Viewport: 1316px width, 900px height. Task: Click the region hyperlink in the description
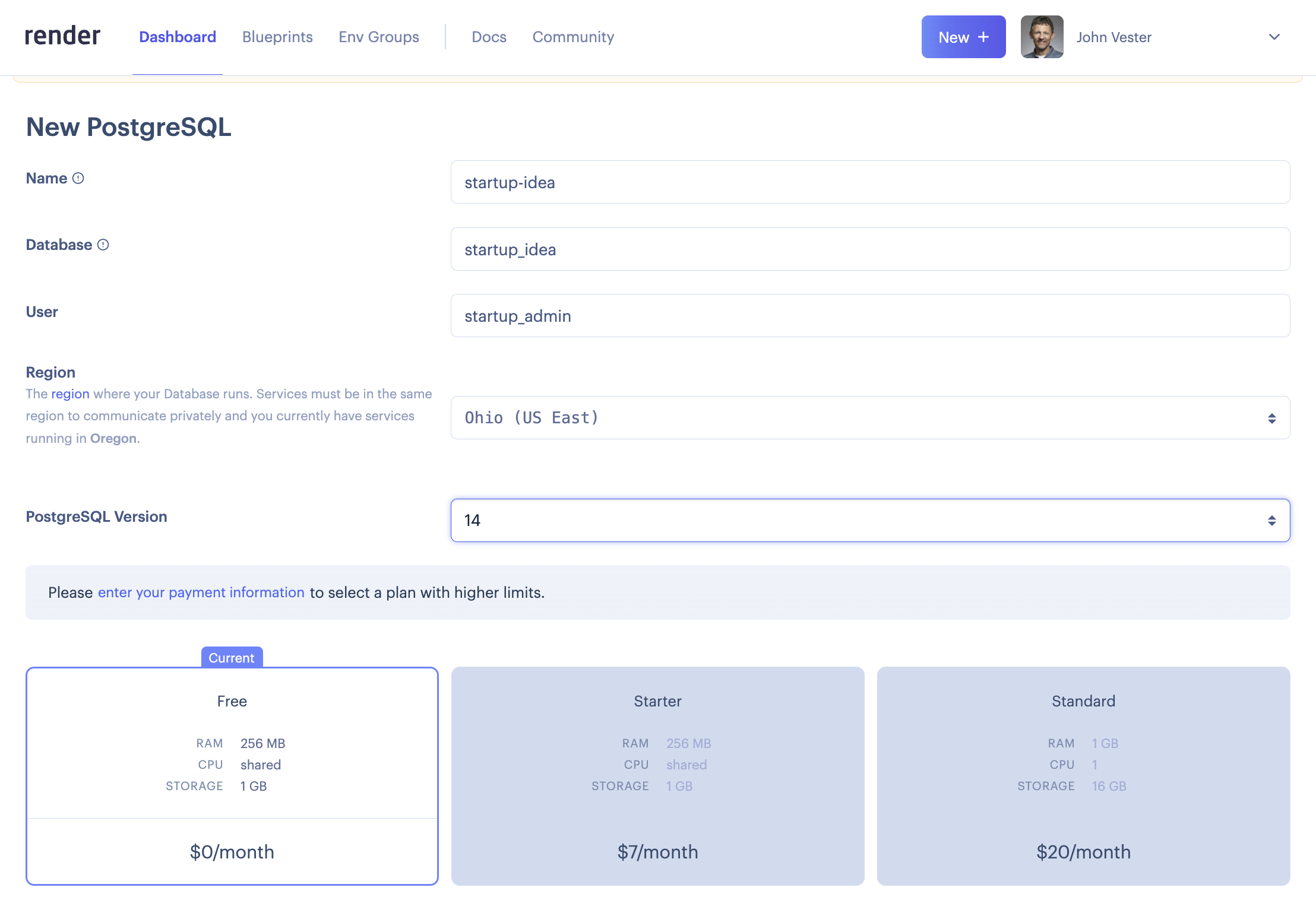click(70, 394)
